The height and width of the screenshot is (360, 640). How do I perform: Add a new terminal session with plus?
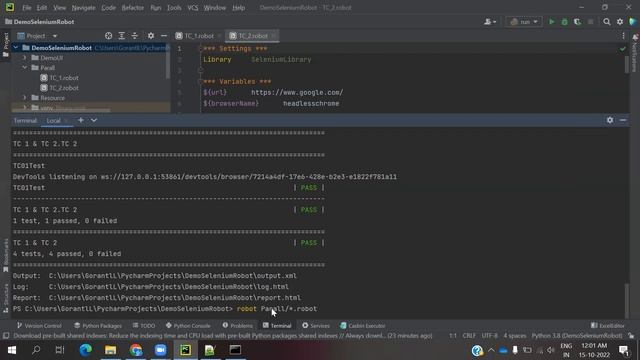point(81,120)
